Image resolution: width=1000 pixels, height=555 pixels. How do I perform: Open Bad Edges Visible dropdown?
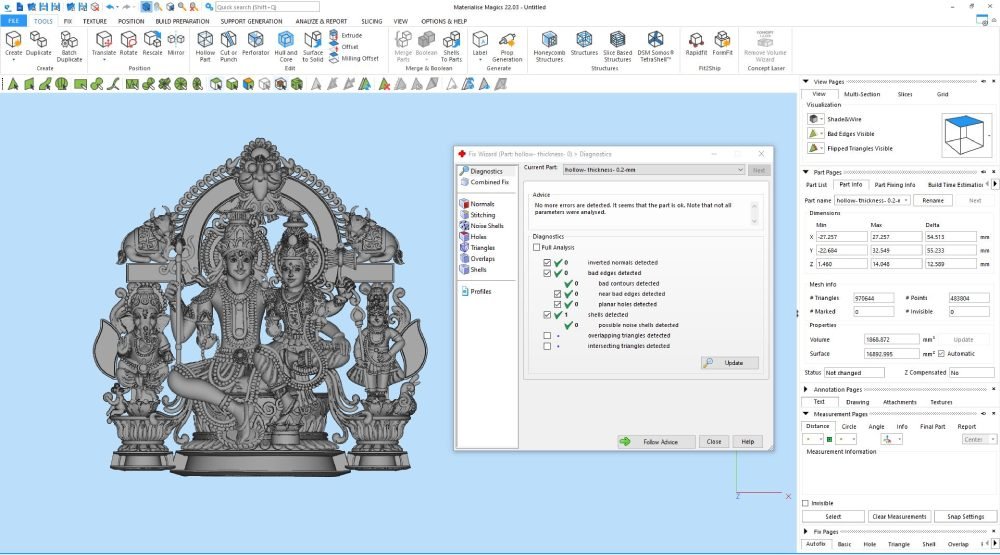tap(816, 133)
